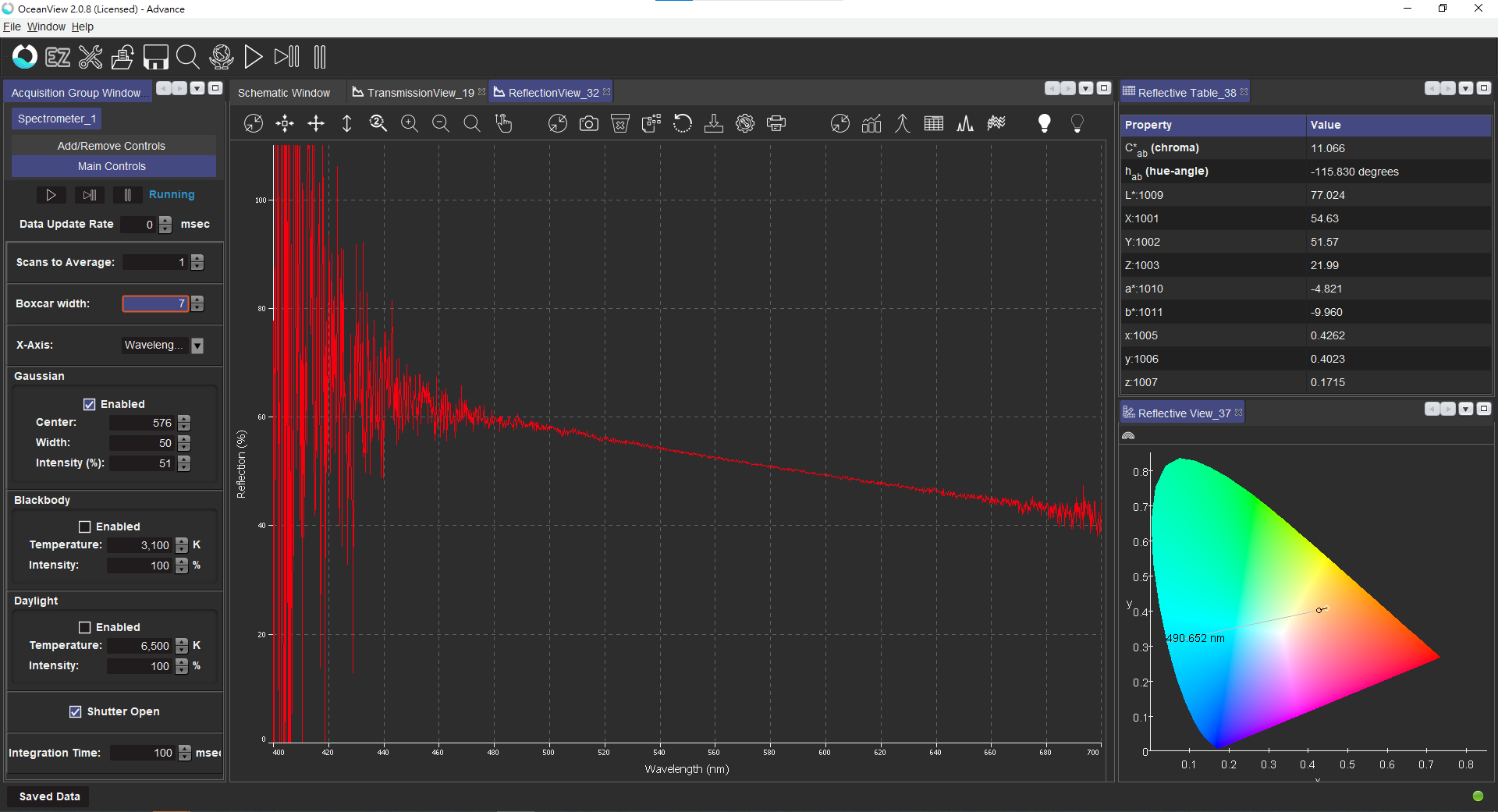Click the camera snapshot icon in graph toolbar
1498x812 pixels.
pos(589,123)
